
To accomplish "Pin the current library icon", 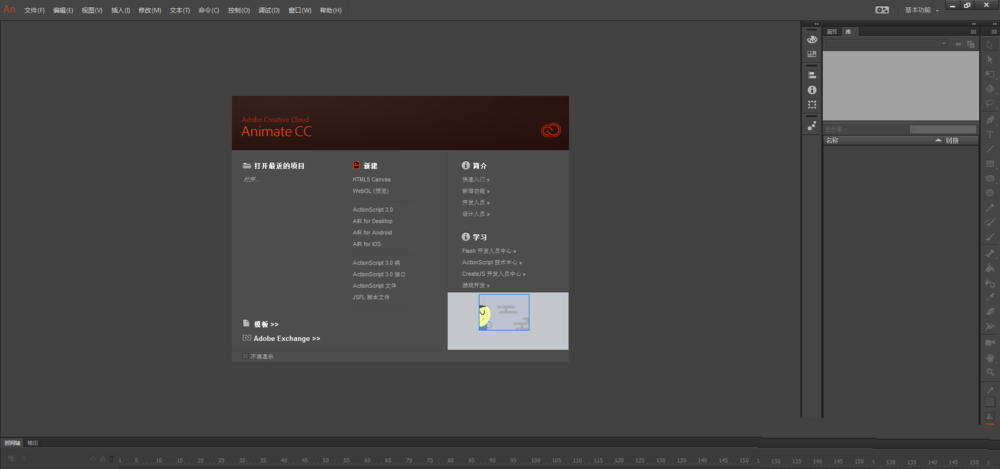I will 957,44.
